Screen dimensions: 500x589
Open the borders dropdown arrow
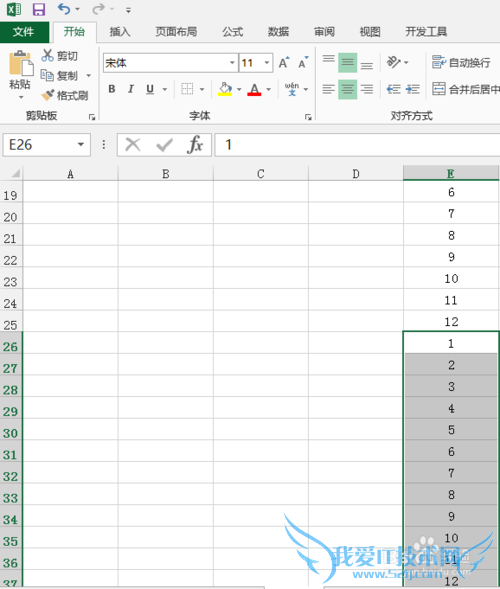202,89
